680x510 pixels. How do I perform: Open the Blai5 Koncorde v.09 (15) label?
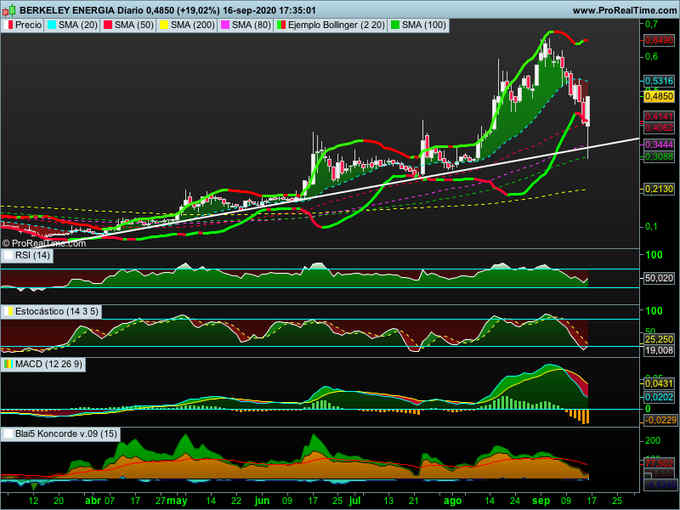(x=66, y=434)
